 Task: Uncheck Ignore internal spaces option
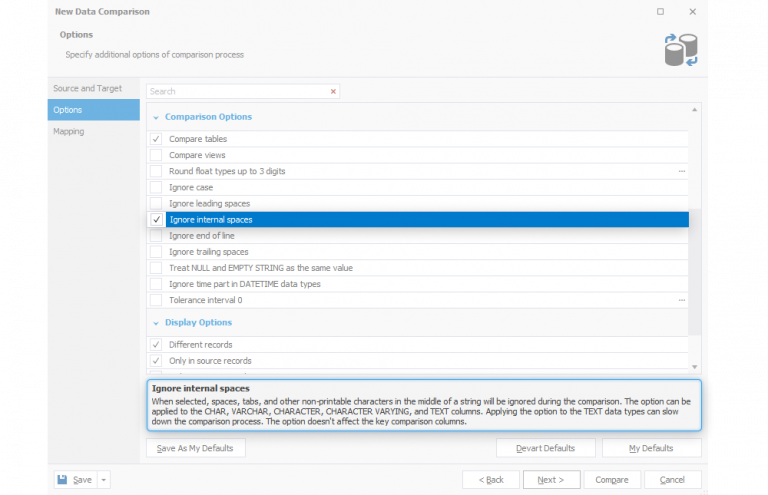[156, 220]
